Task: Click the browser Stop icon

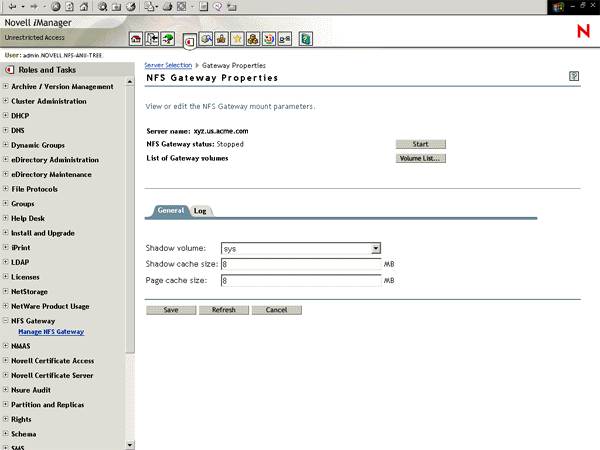Action: tap(56, 7)
